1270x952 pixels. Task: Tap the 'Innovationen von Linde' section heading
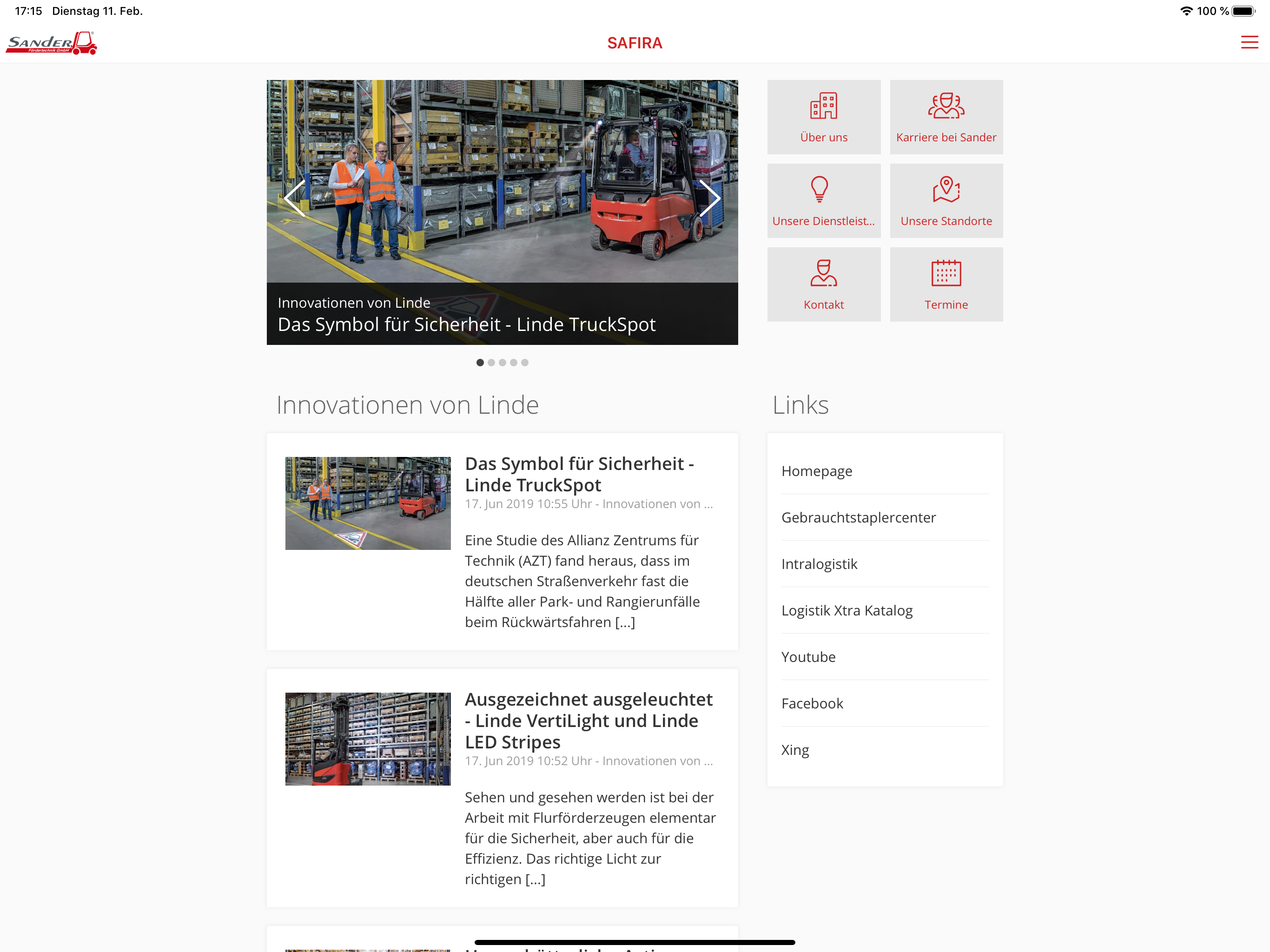[408, 405]
